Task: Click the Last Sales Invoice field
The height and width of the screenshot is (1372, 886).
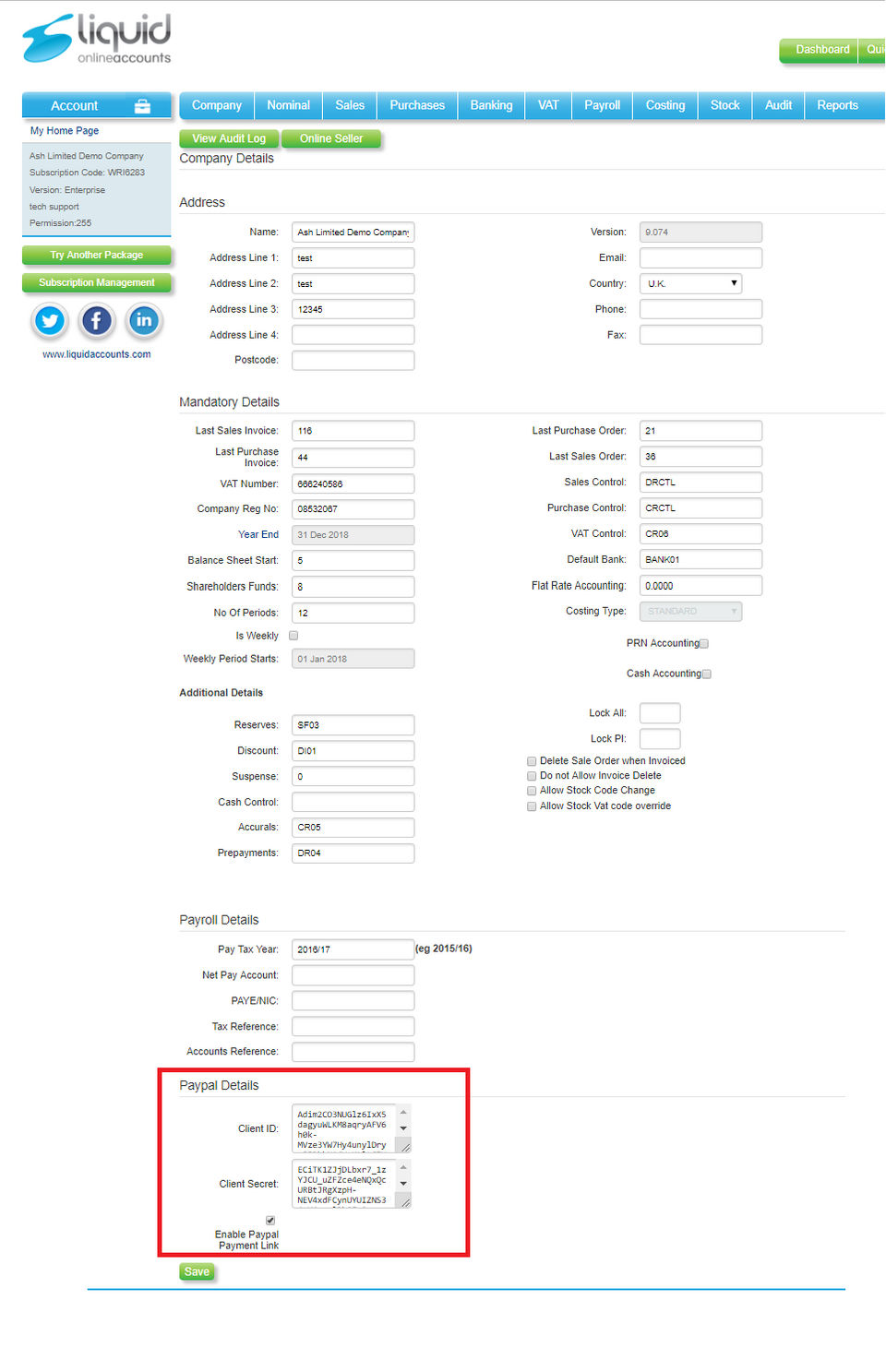Action: click(353, 431)
